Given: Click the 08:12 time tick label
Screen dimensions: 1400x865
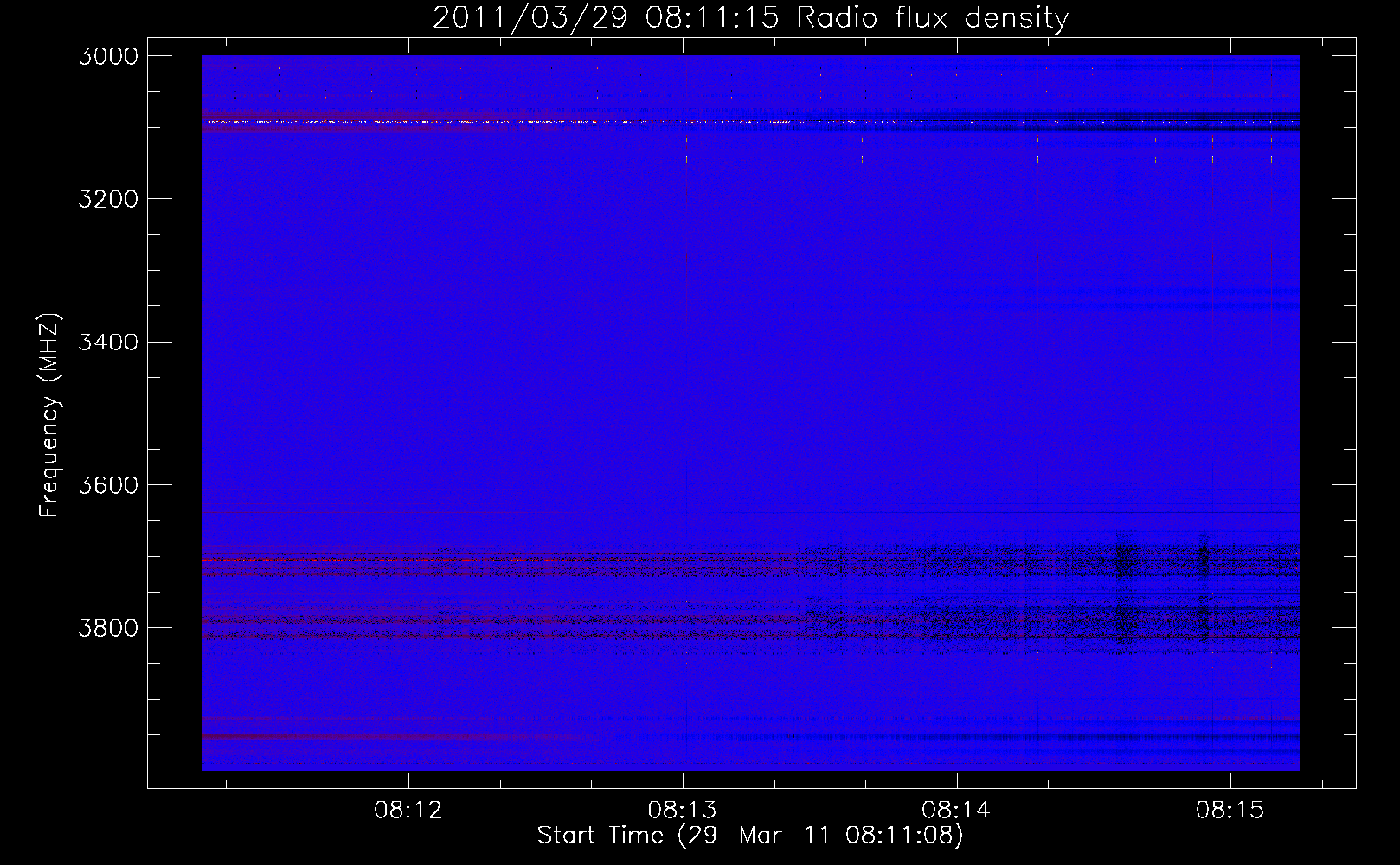Looking at the screenshot, I should 408,810.
